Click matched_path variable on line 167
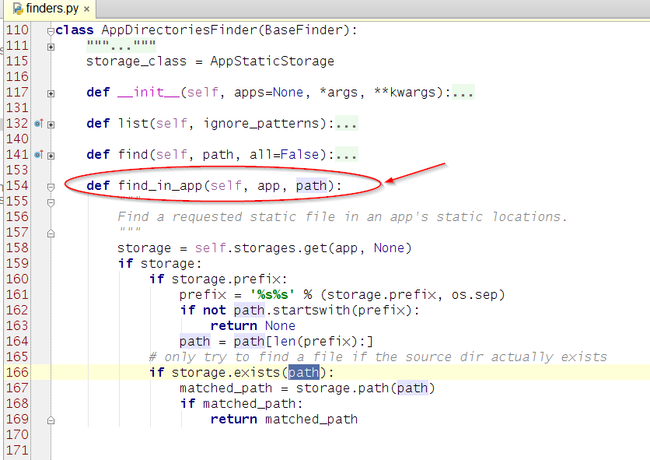 226,388
